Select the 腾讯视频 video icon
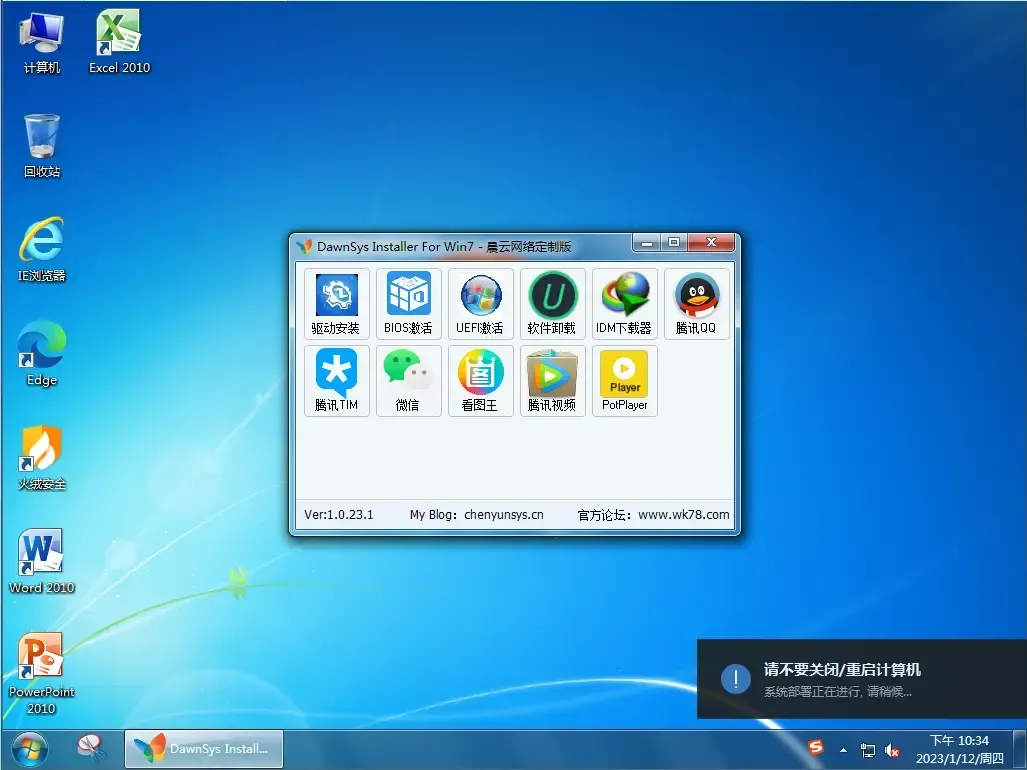 click(552, 381)
